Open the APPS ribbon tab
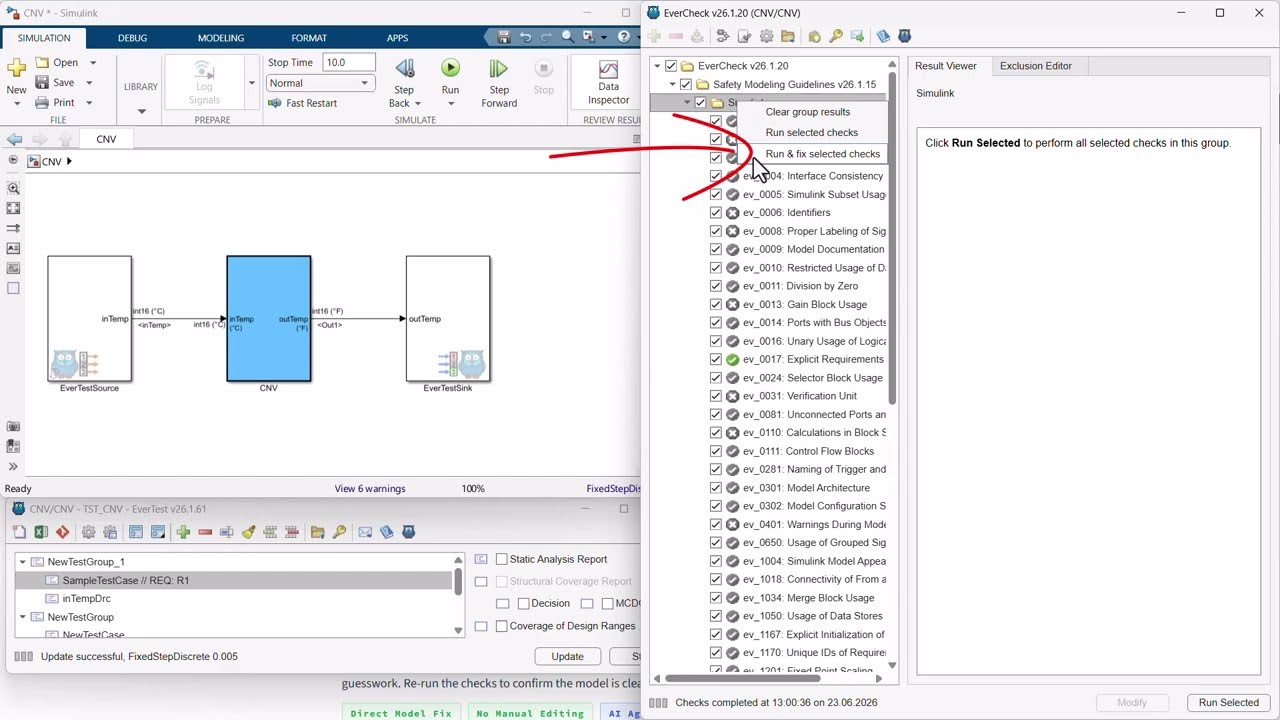The width and height of the screenshot is (1280, 720). click(397, 38)
